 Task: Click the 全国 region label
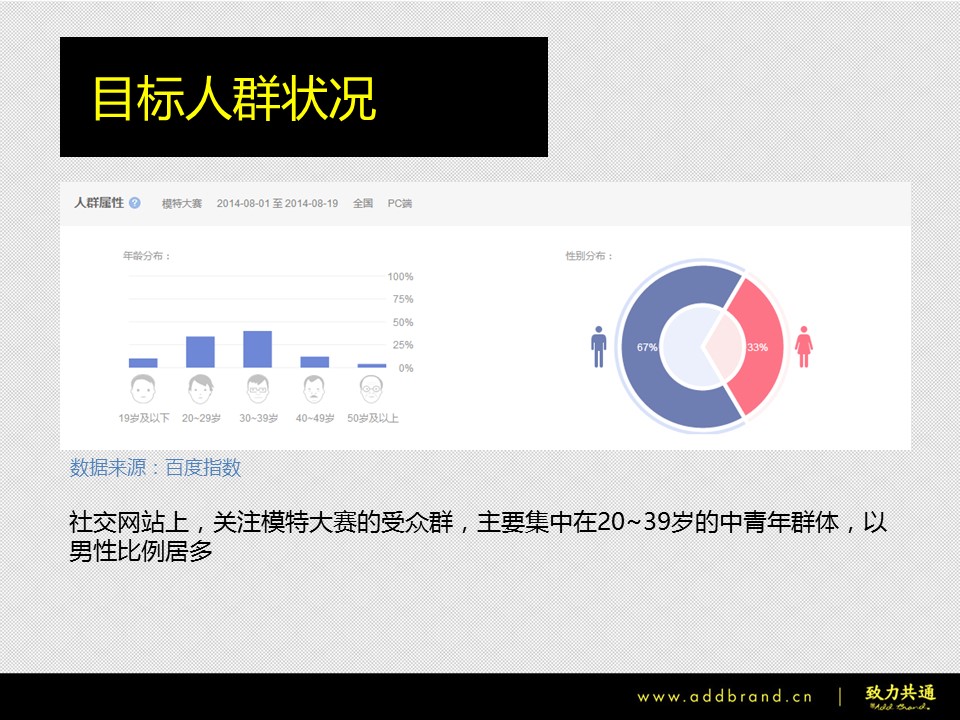point(363,203)
